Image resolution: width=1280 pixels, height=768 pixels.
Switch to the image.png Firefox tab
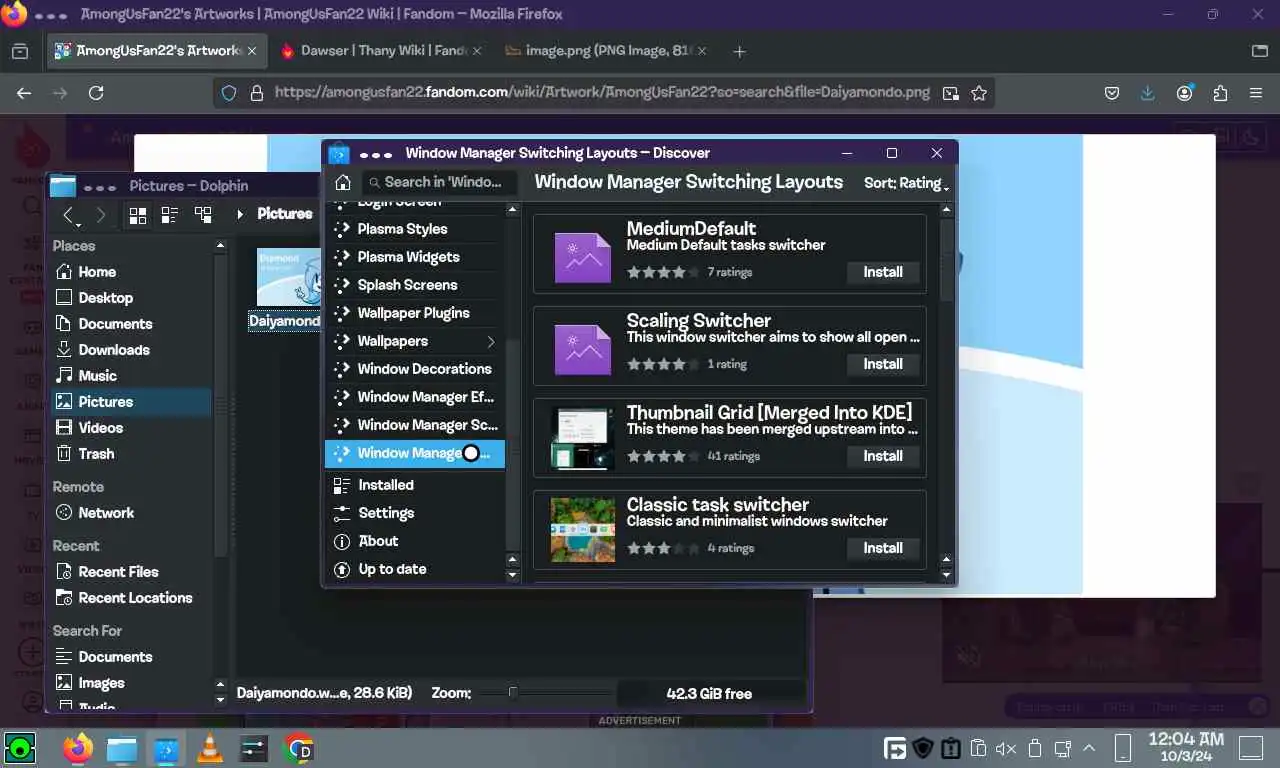(x=605, y=51)
